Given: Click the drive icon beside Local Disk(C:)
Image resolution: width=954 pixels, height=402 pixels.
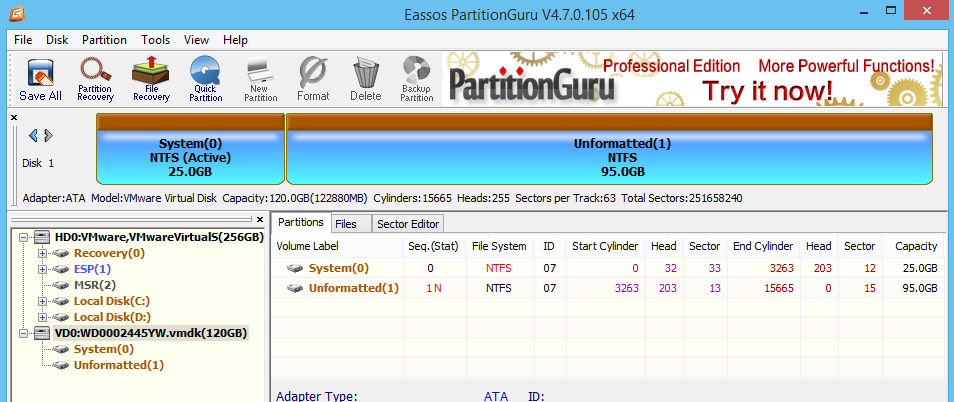Looking at the screenshot, I should [x=61, y=301].
